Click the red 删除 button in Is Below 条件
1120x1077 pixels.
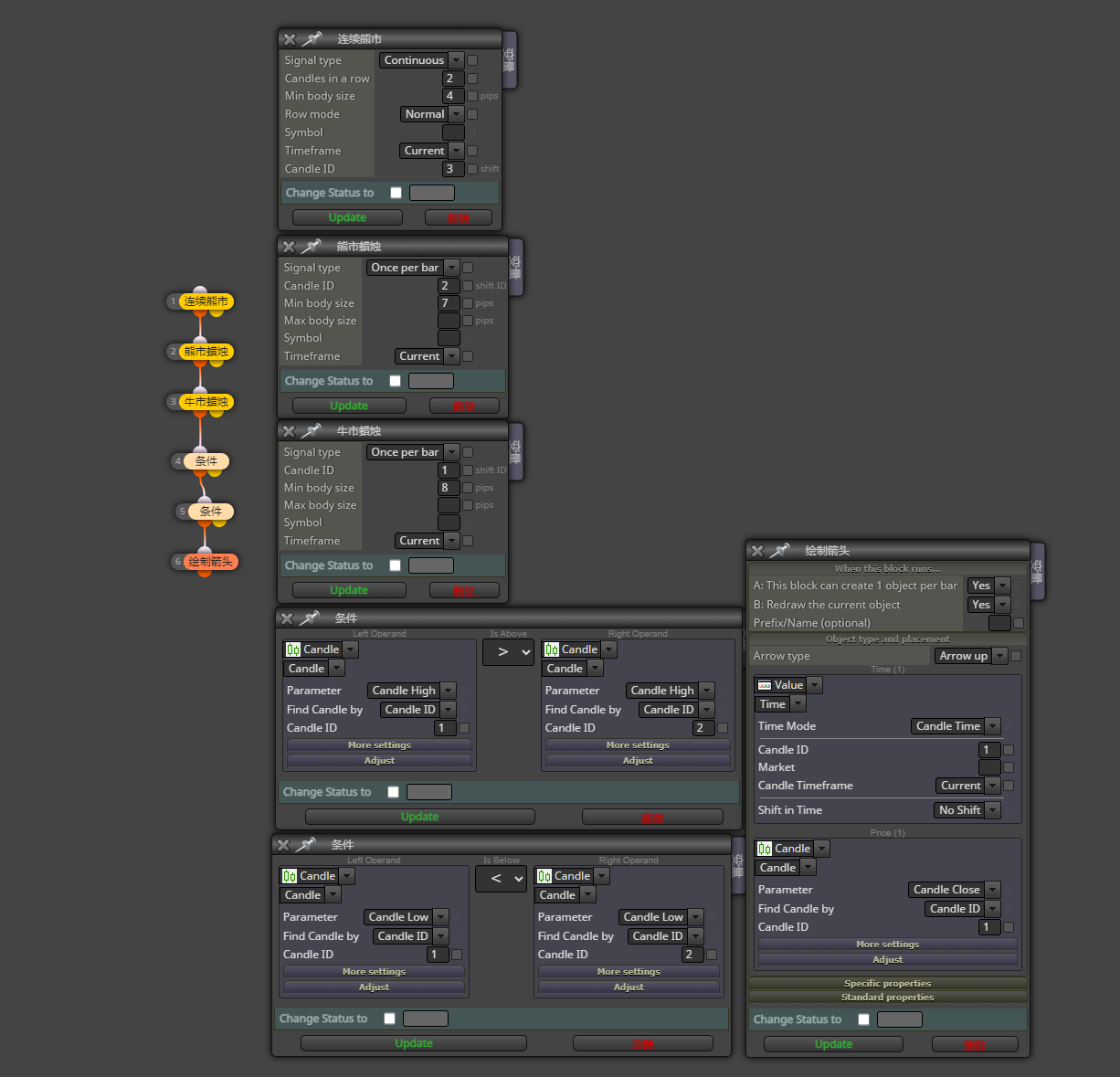(x=643, y=1043)
